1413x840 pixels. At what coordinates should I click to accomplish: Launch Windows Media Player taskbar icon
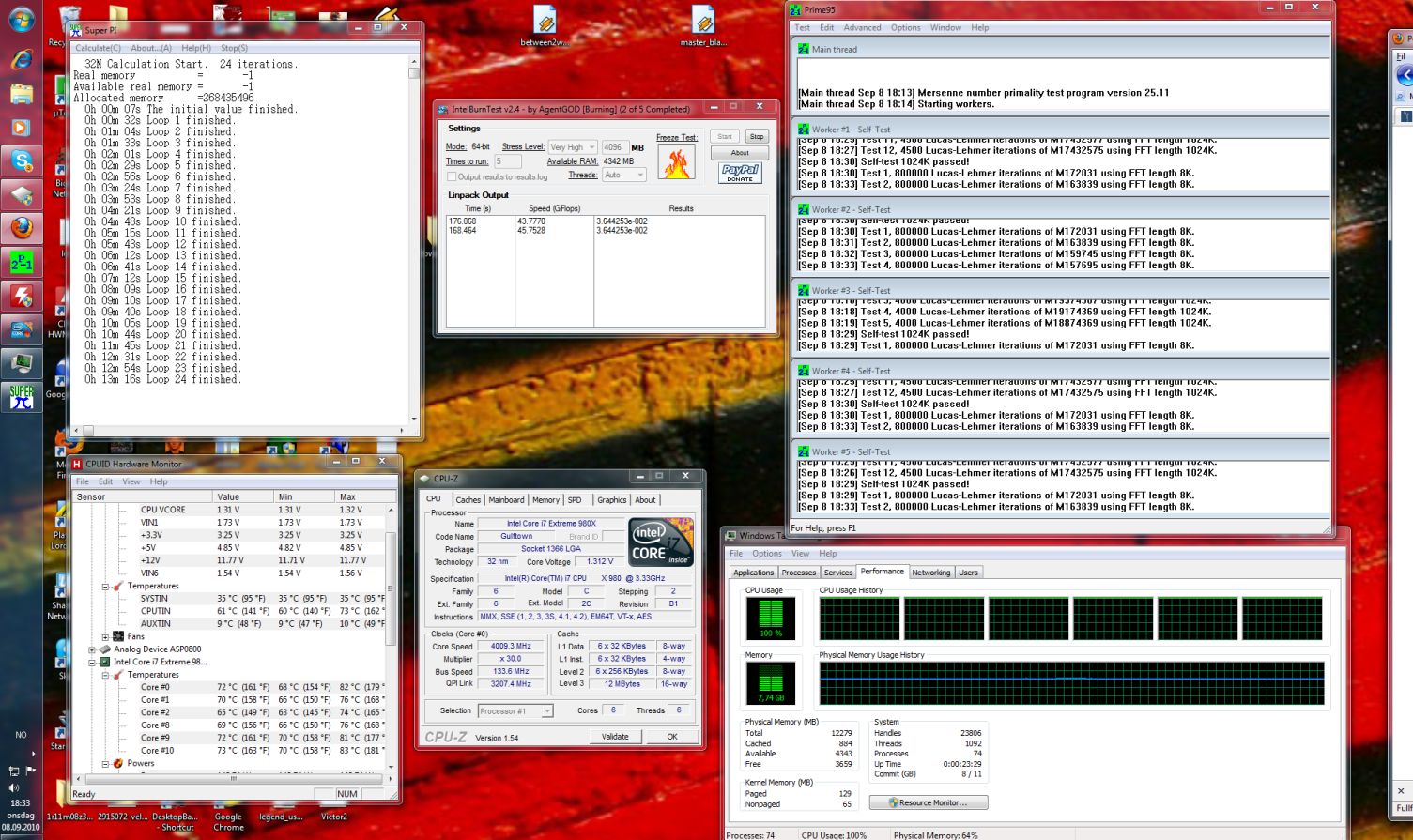coord(21,127)
